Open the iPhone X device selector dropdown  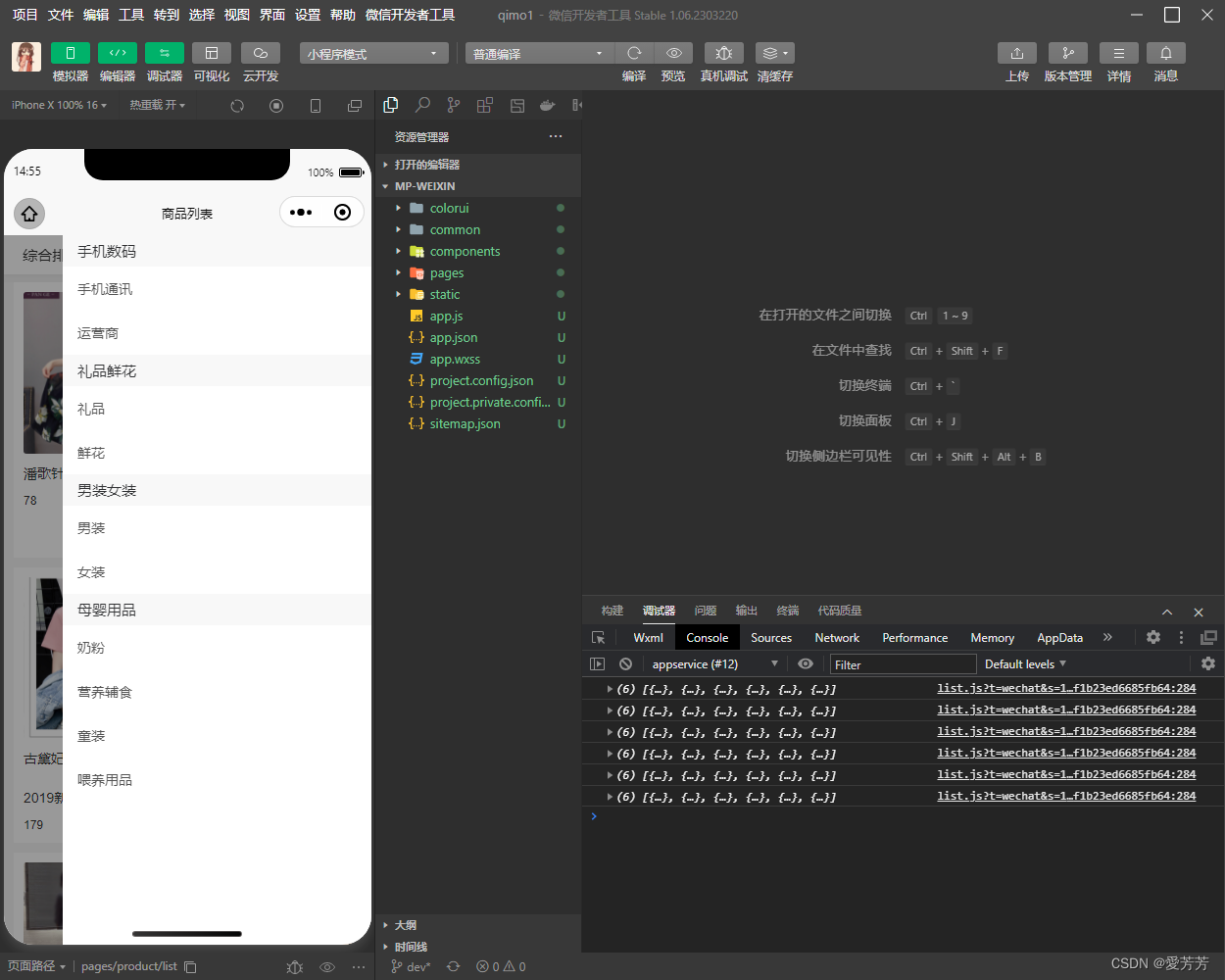tap(59, 105)
